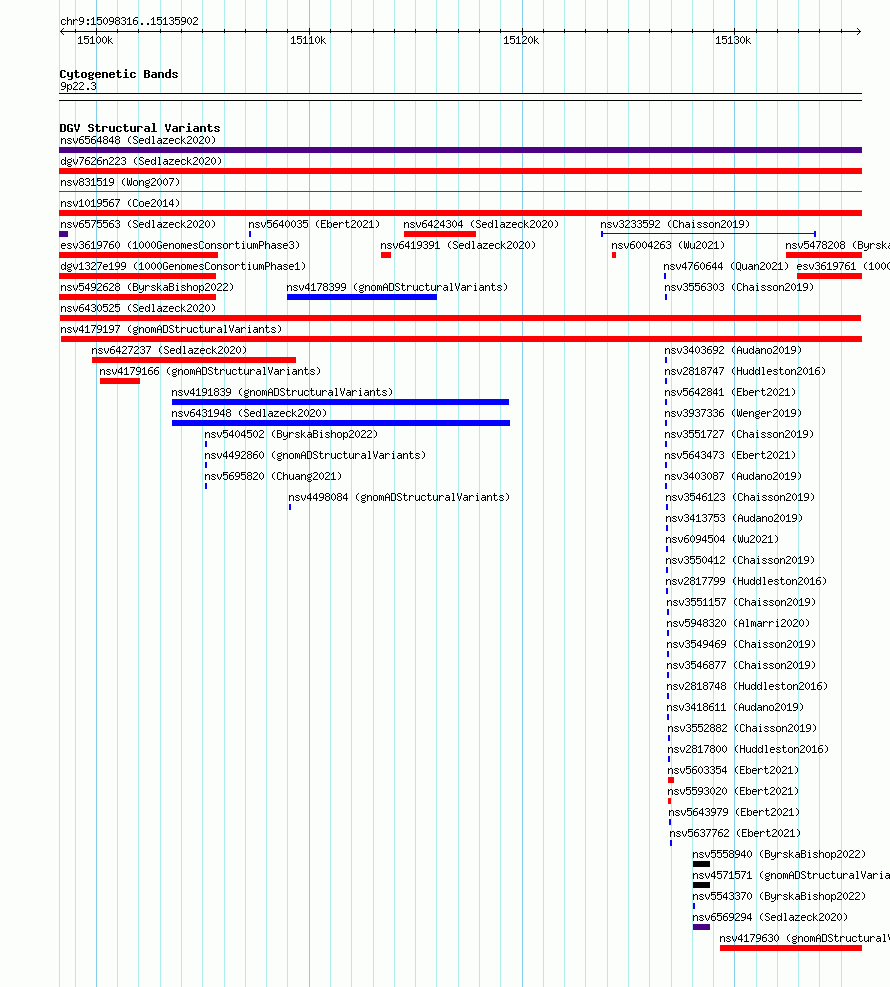Click nsv5492628 (ByrskaBishop2022) label

coord(147,287)
